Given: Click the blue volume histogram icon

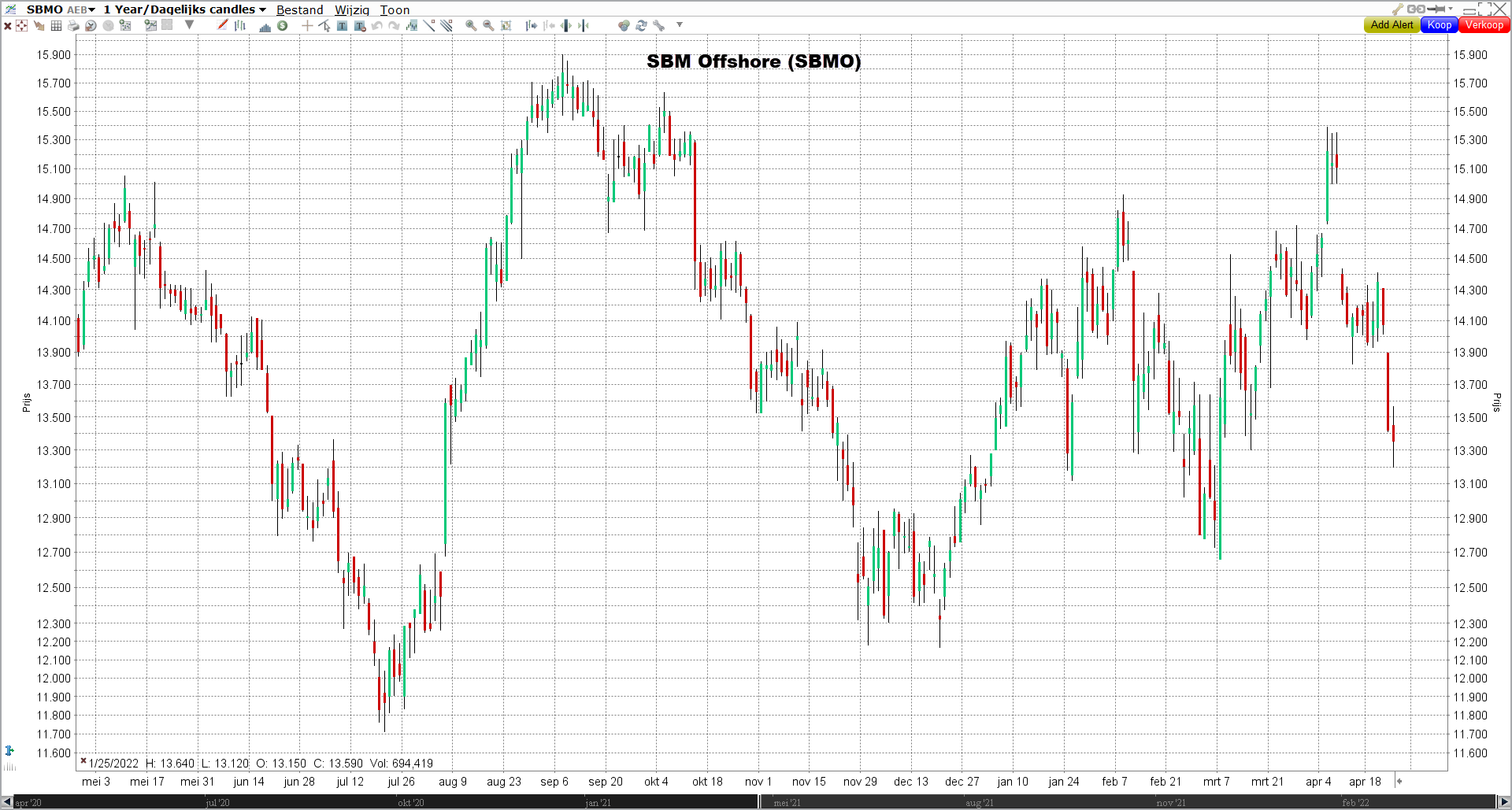Looking at the screenshot, I should point(265,27).
